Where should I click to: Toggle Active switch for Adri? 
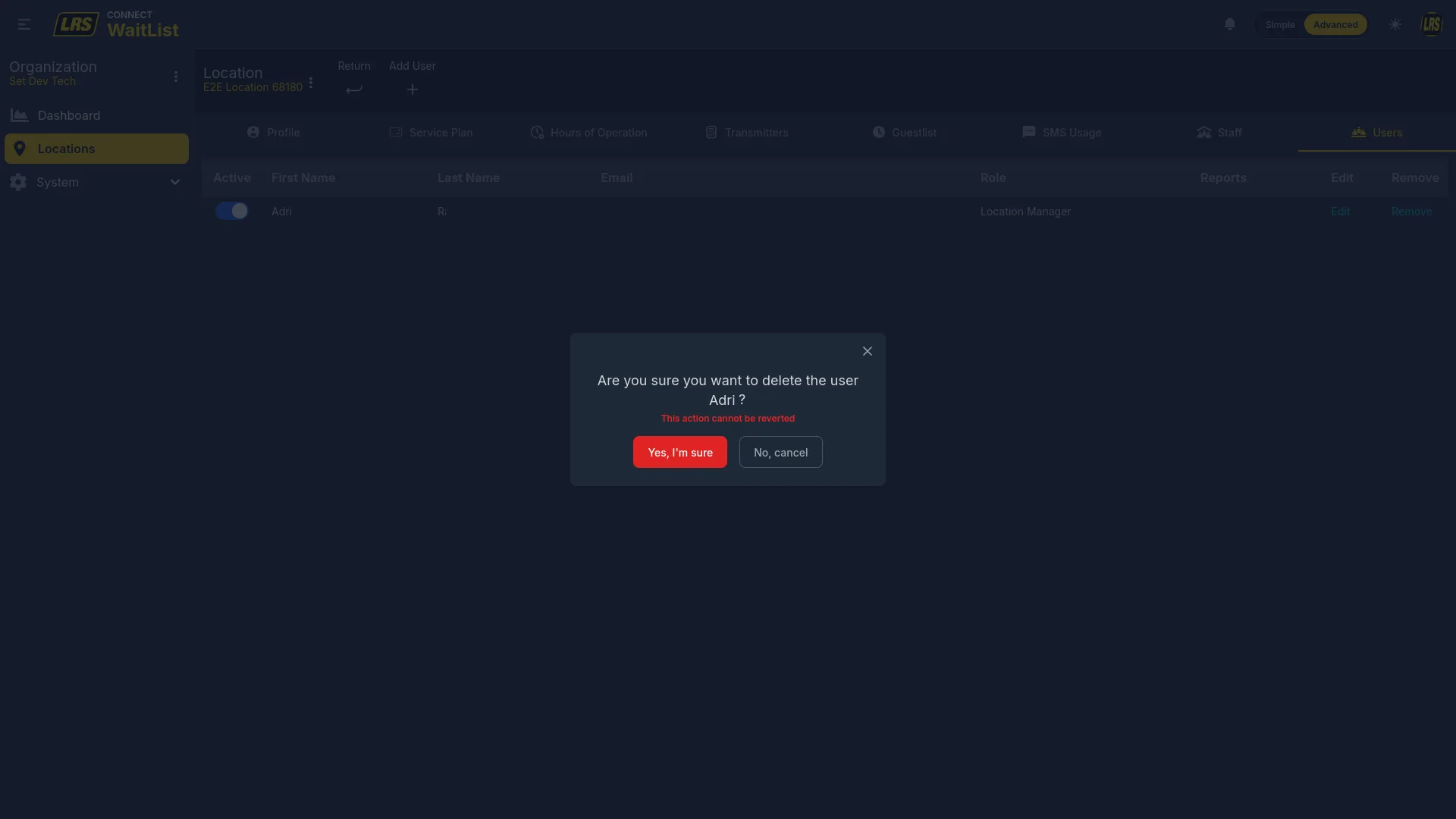pyautogui.click(x=231, y=211)
